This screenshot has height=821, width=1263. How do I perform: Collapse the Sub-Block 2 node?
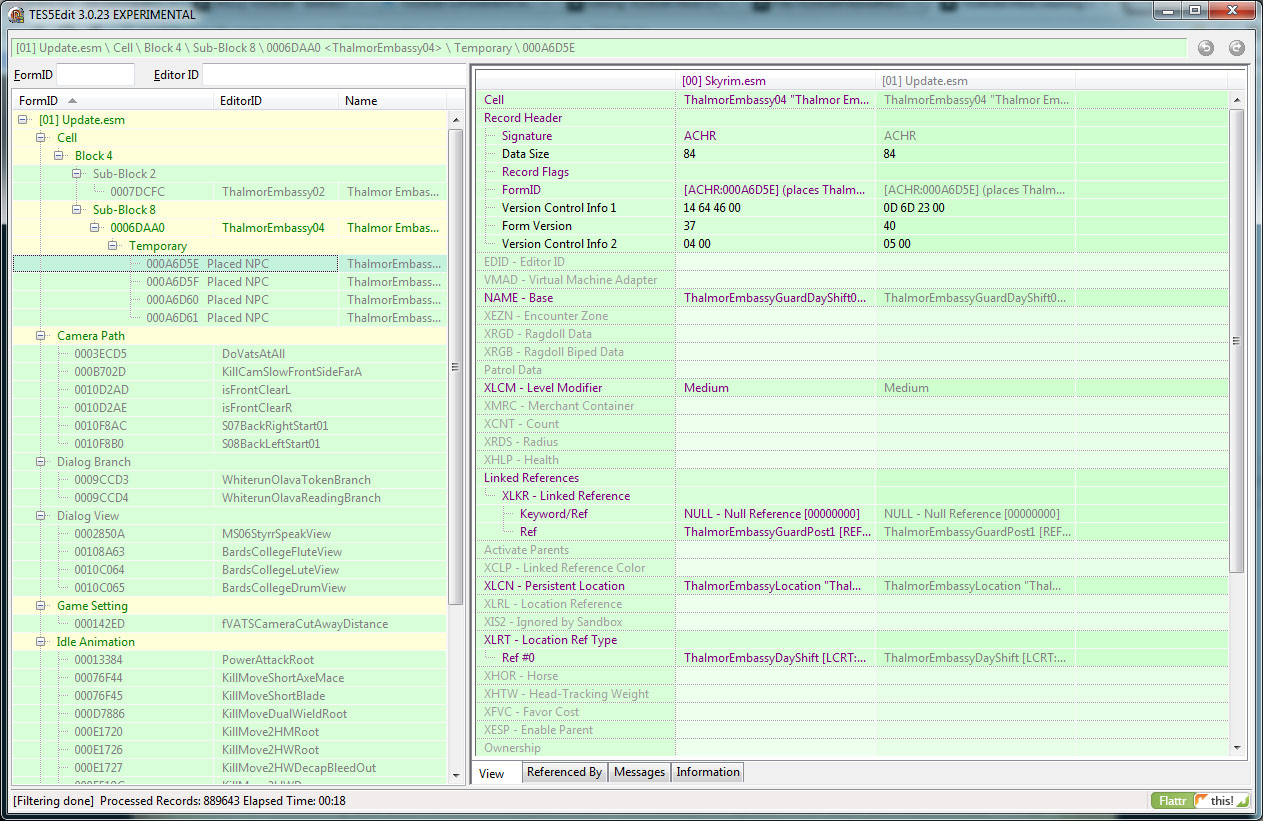pyautogui.click(x=78, y=174)
